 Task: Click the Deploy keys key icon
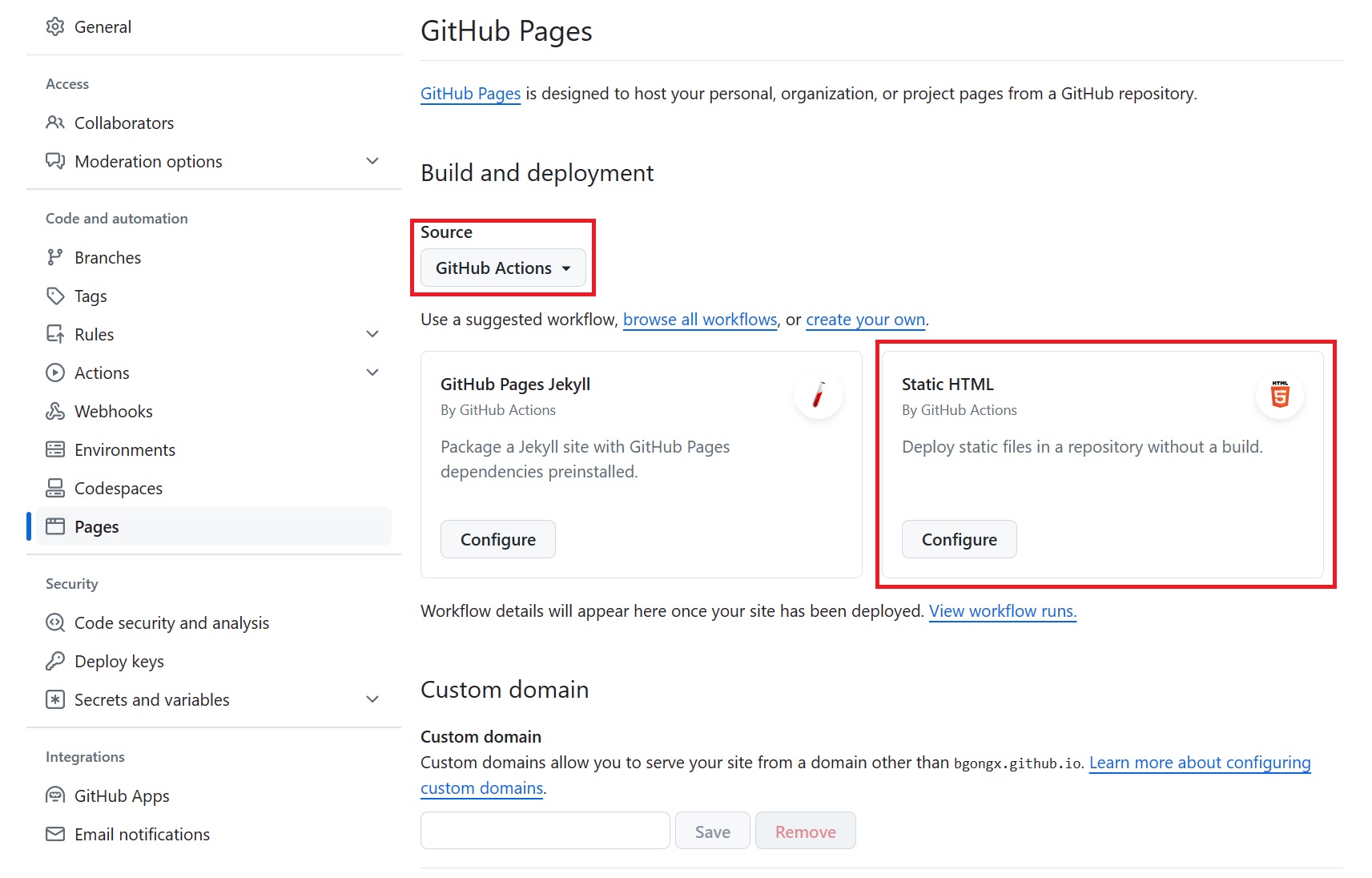click(x=55, y=661)
